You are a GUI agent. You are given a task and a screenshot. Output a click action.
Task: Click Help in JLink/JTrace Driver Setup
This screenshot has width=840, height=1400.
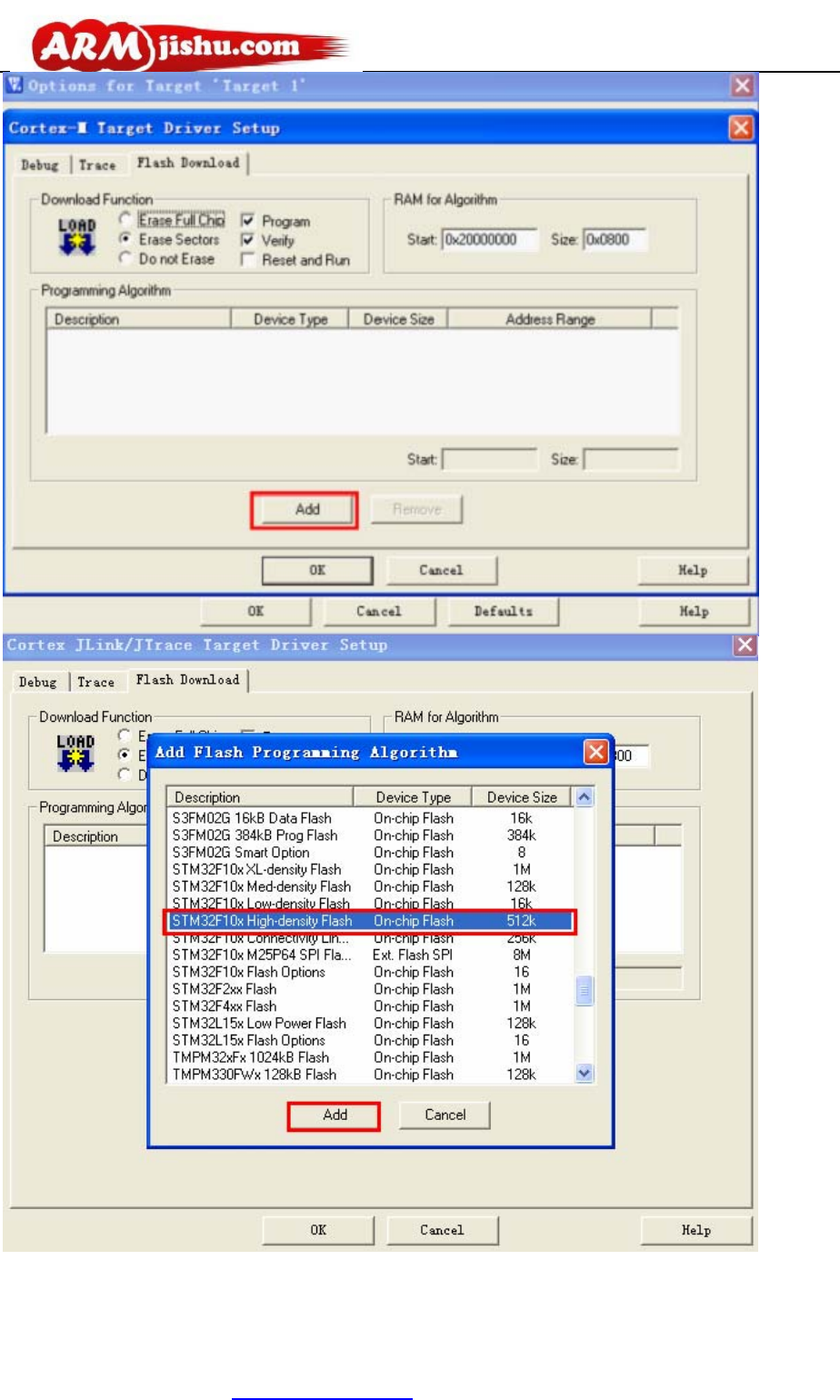[696, 1230]
